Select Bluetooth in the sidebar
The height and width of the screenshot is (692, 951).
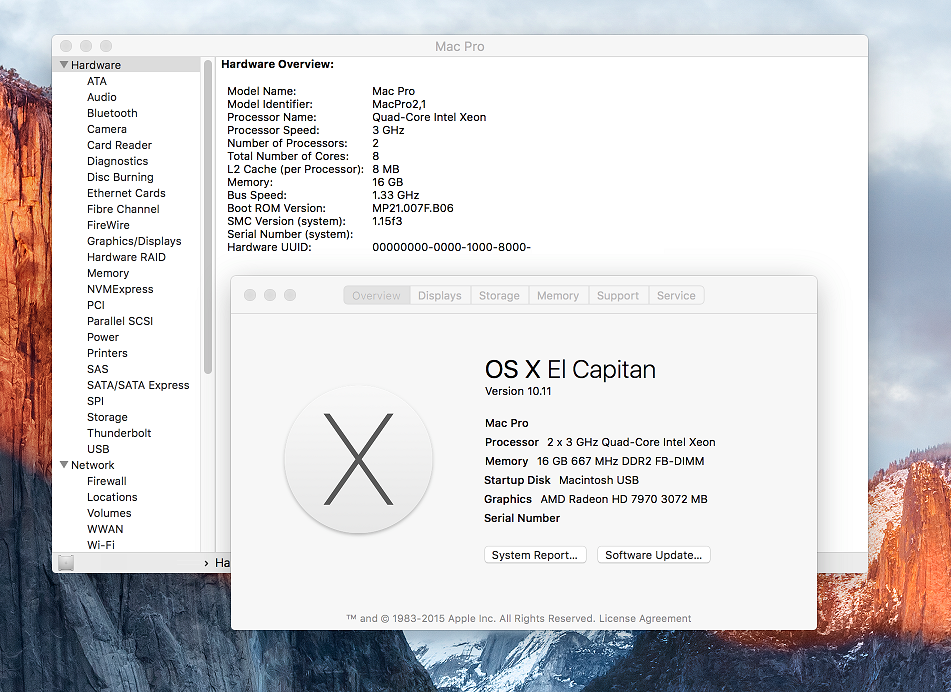tap(112, 113)
